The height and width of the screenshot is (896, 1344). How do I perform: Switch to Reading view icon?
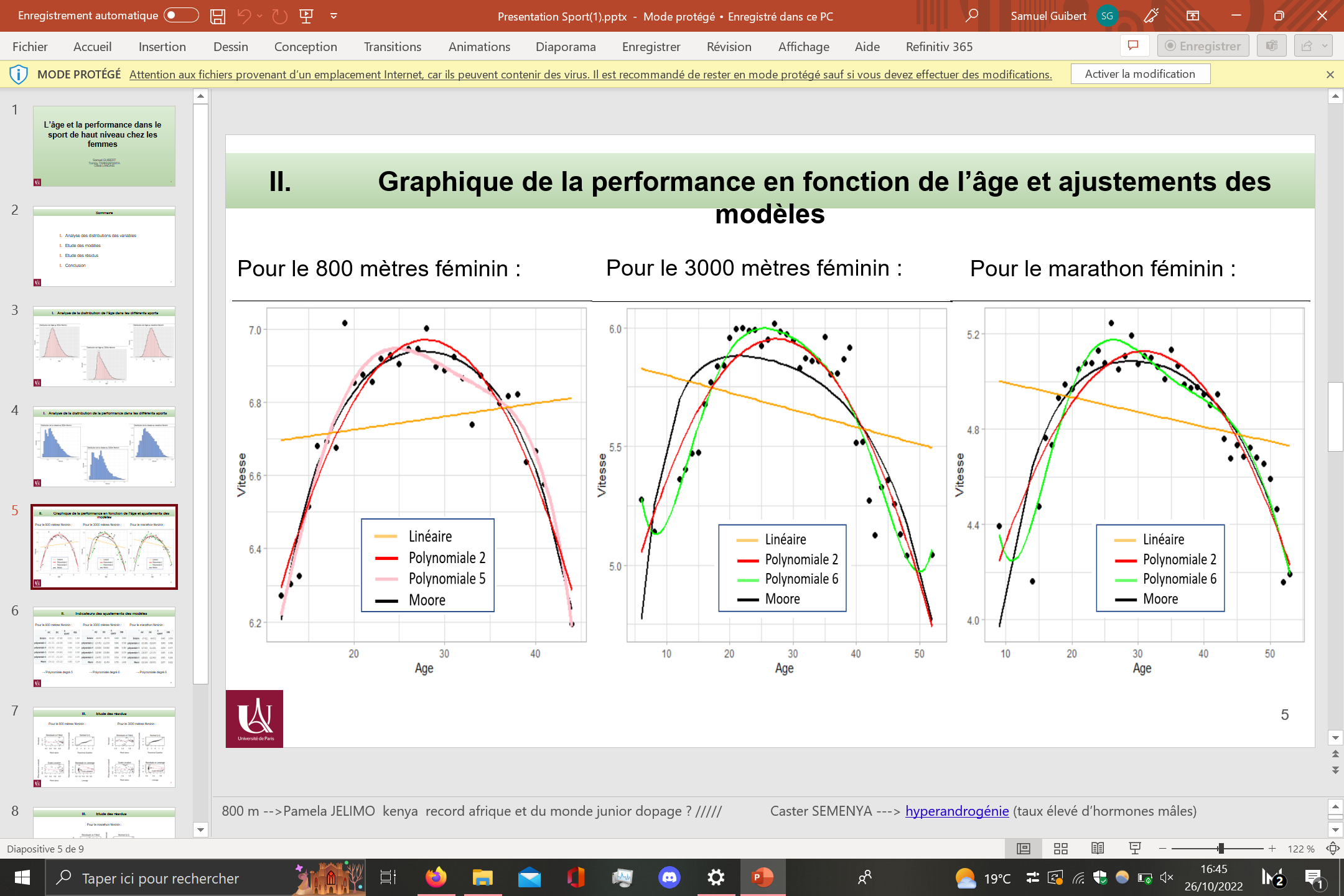(x=1098, y=849)
